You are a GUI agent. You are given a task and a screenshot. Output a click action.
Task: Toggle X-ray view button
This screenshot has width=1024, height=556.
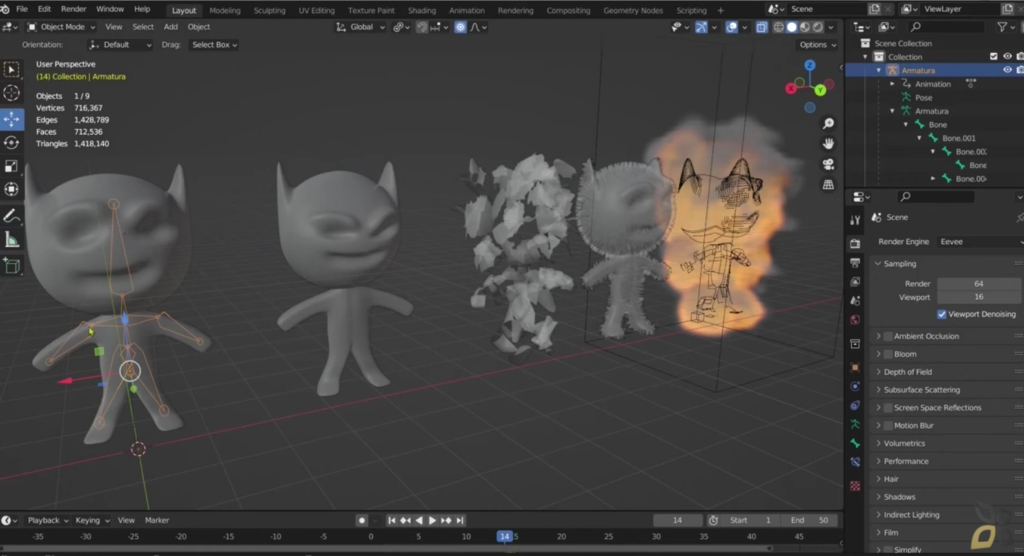761,27
